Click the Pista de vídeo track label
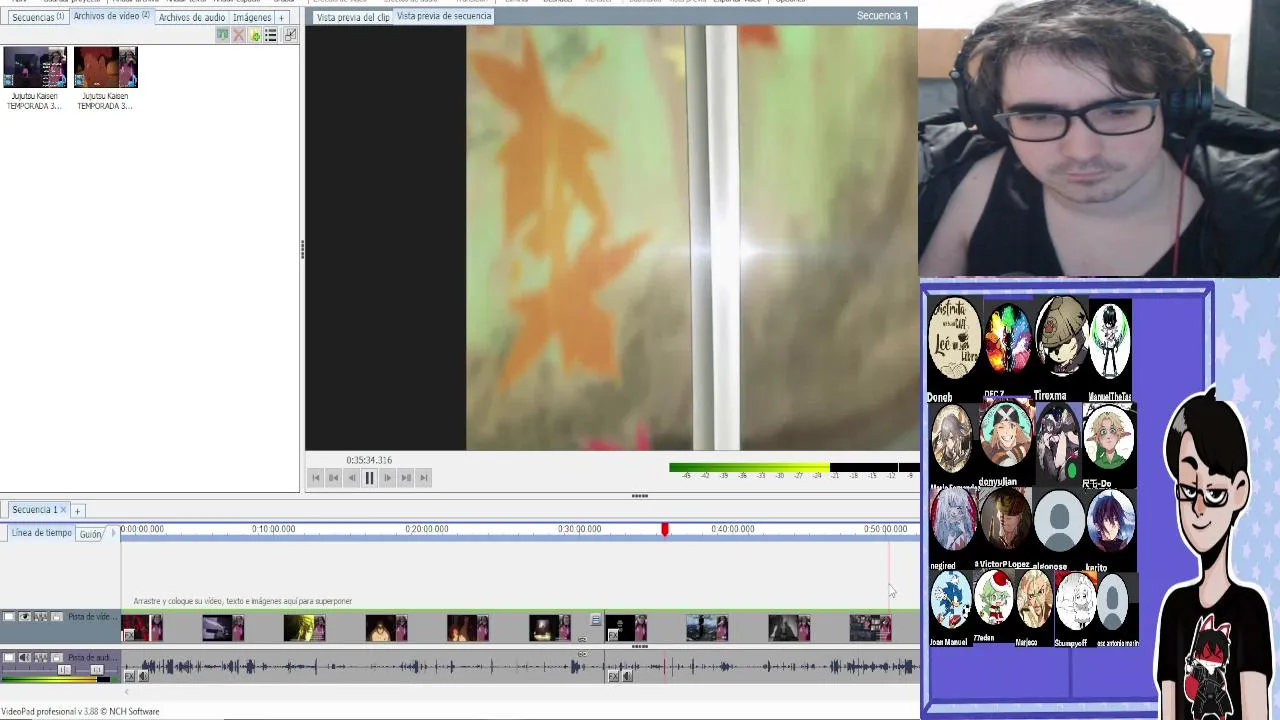Screen dimensions: 1280x720 [92, 617]
